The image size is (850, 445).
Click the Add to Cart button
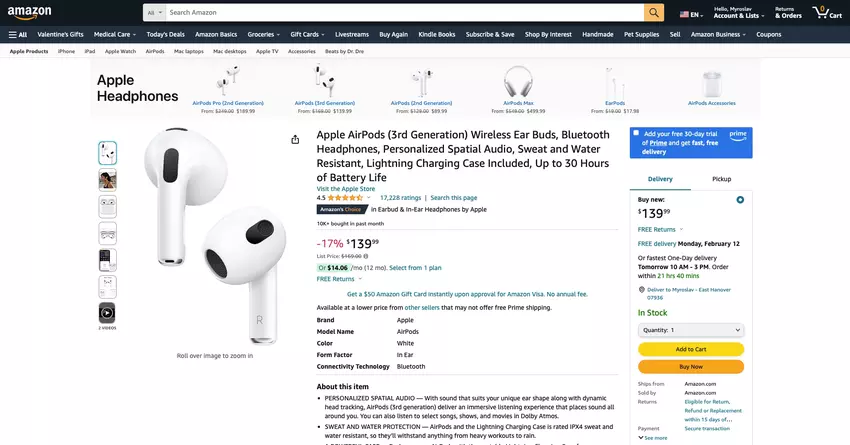(691, 349)
